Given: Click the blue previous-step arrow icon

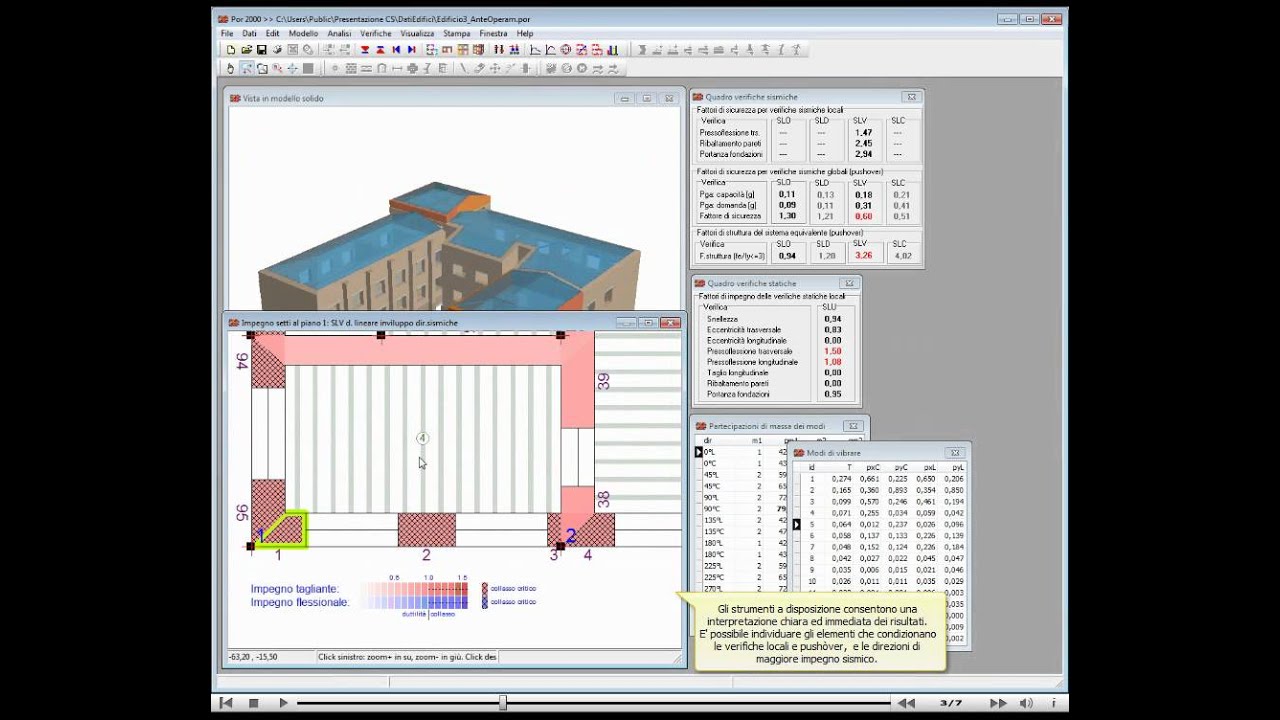Looking at the screenshot, I should 396,50.
